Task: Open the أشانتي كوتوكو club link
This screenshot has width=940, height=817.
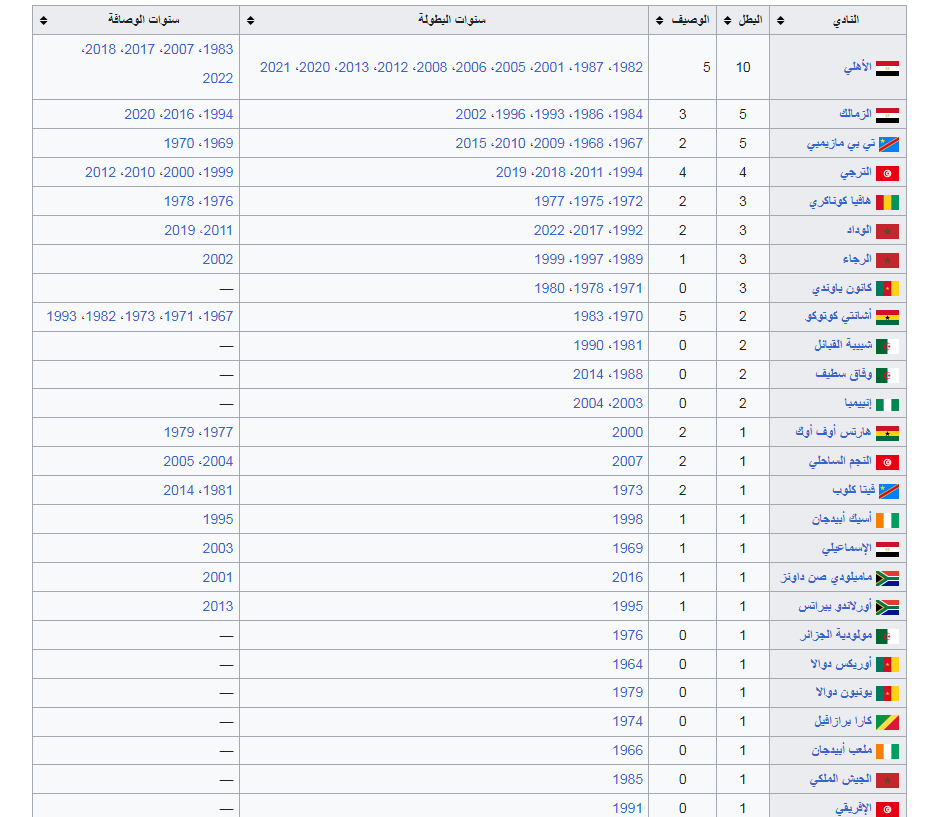Action: click(839, 316)
